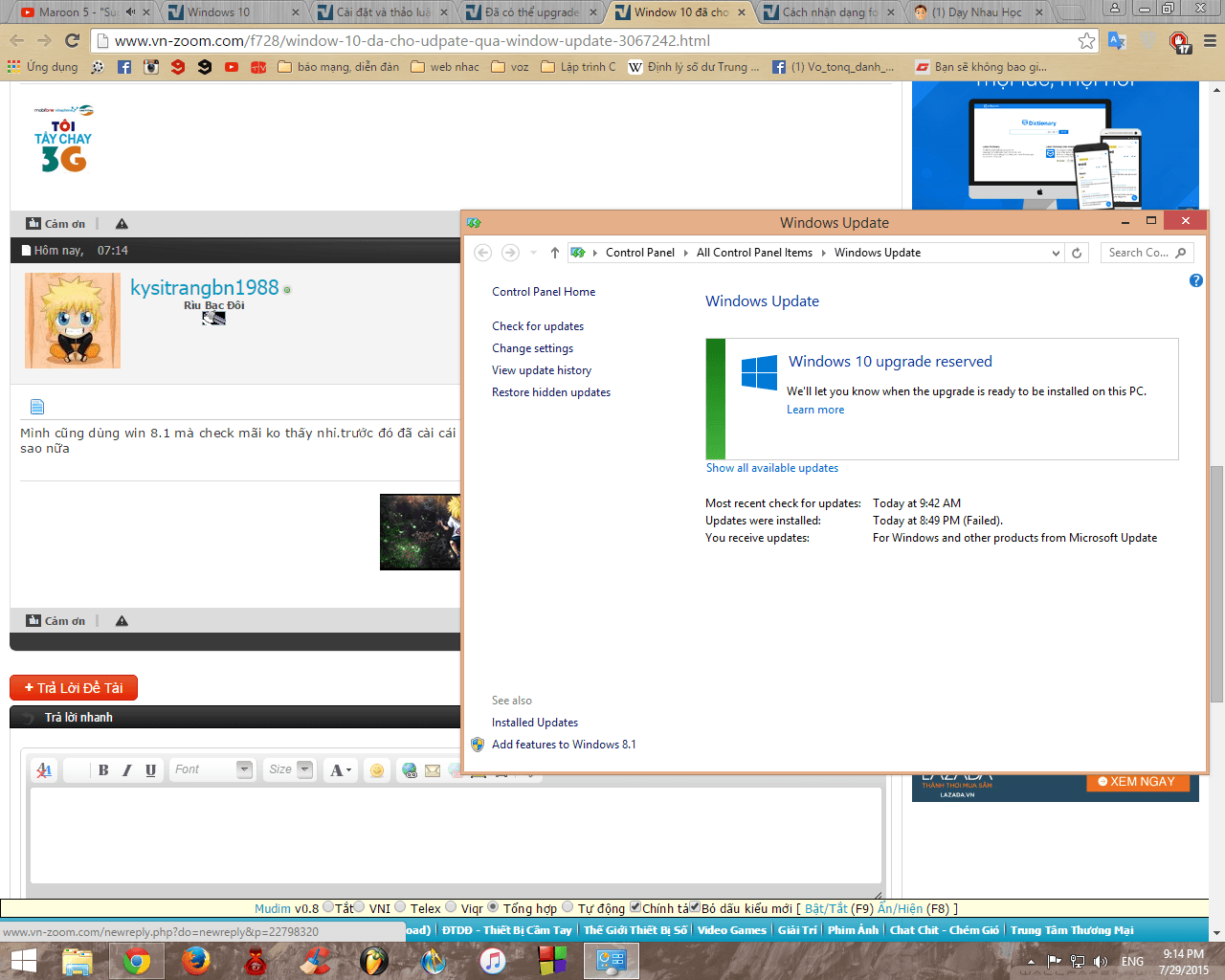Open File Explorer from the taskbar
The height and width of the screenshot is (980, 1225).
[77, 961]
